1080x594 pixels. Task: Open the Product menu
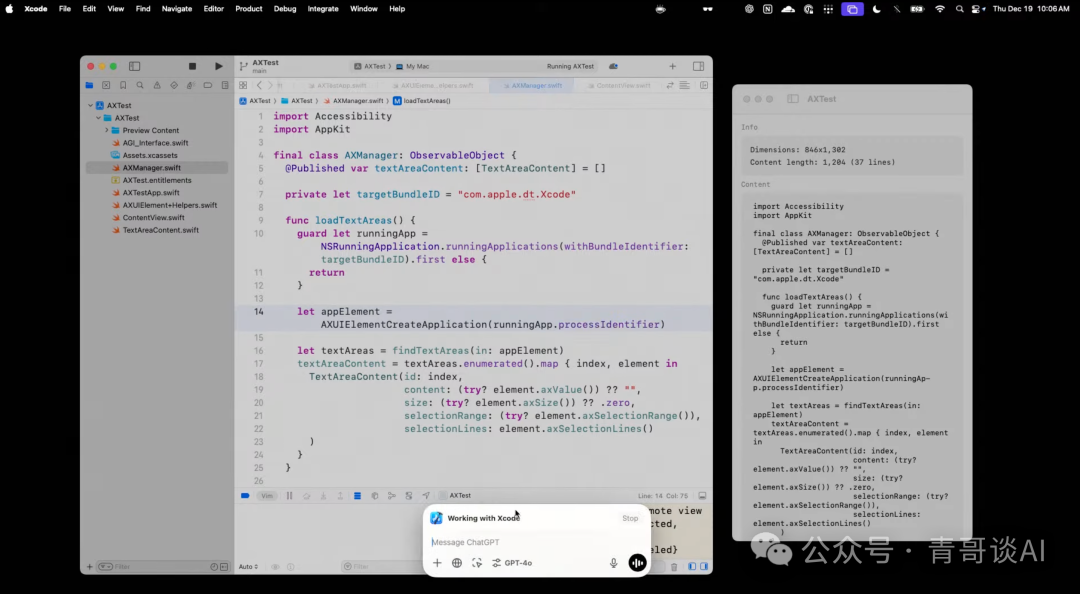click(249, 9)
